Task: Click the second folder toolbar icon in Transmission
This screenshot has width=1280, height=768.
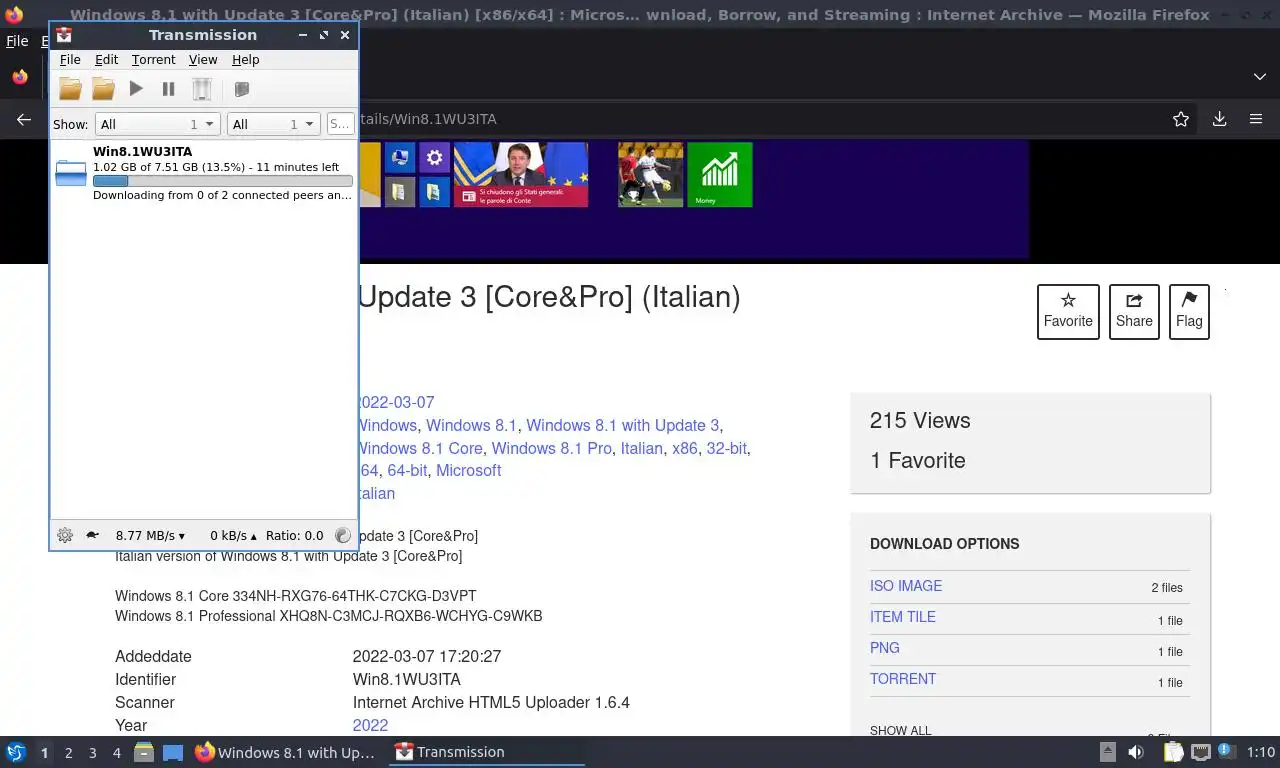Action: (x=103, y=89)
